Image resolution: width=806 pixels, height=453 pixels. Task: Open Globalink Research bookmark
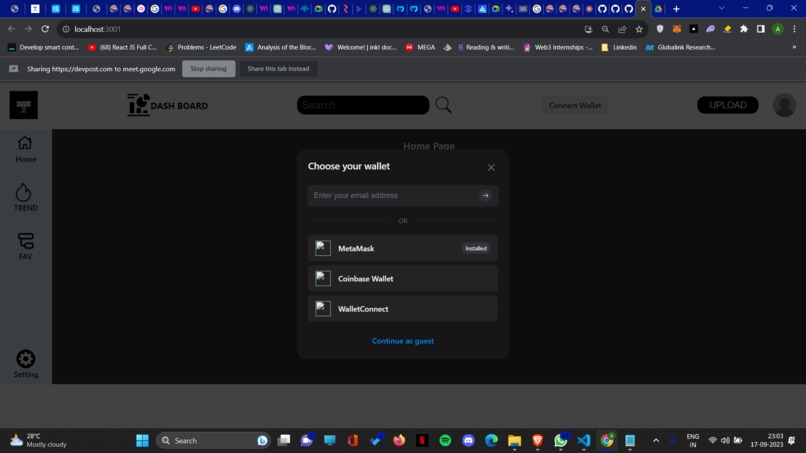[681, 47]
